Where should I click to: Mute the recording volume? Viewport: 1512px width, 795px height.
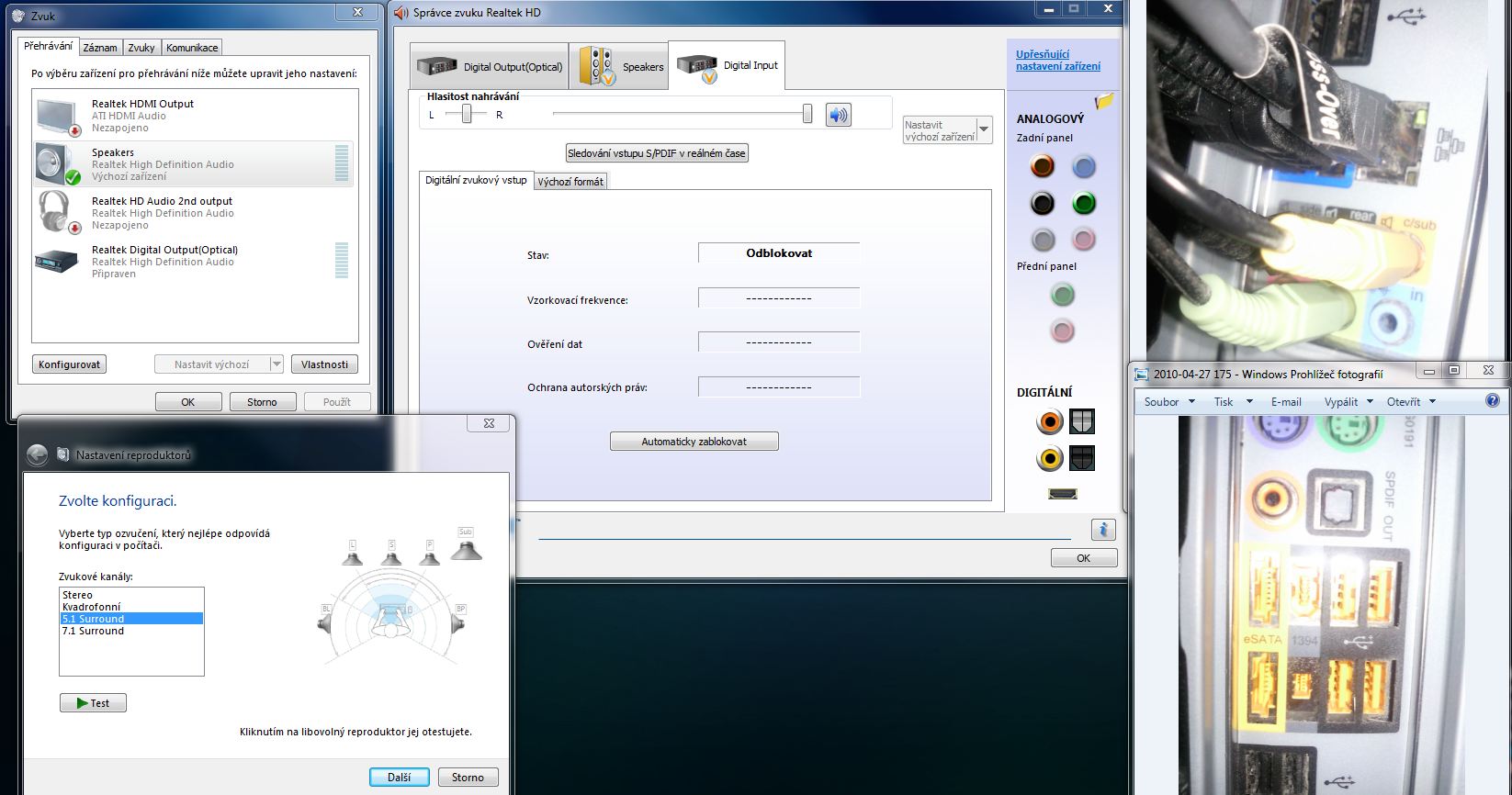click(838, 115)
